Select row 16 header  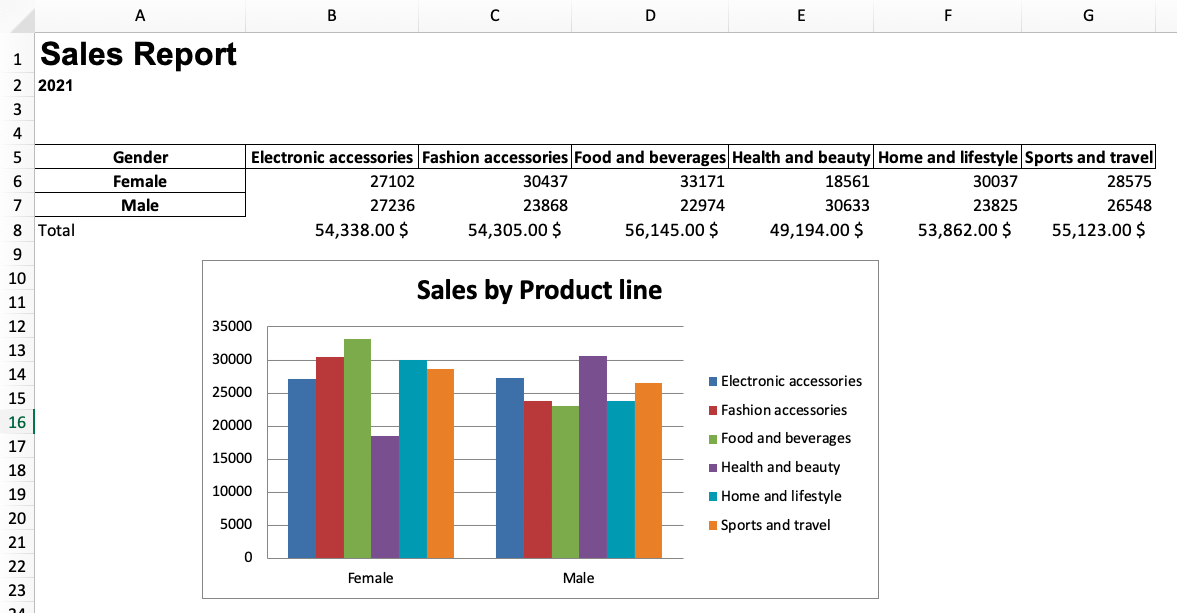pyautogui.click(x=17, y=422)
